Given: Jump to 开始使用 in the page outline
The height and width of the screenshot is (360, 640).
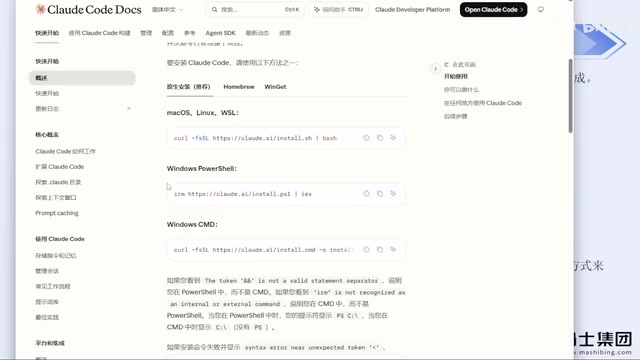Looking at the screenshot, I should pos(456,76).
